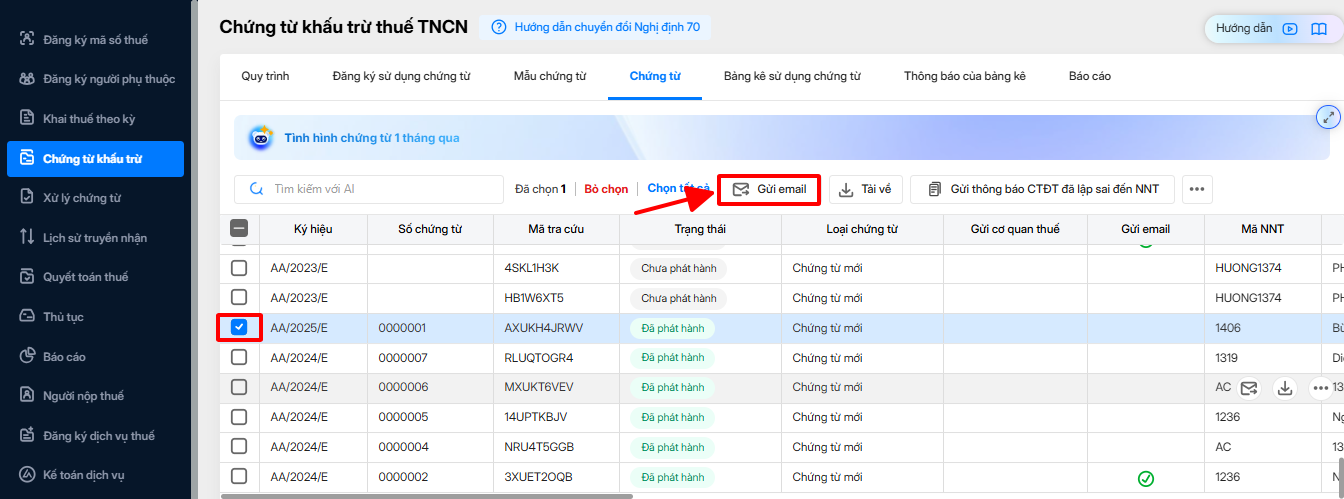This screenshot has height=499, width=1344.
Task: Click the Gửi email button
Action: (x=769, y=189)
